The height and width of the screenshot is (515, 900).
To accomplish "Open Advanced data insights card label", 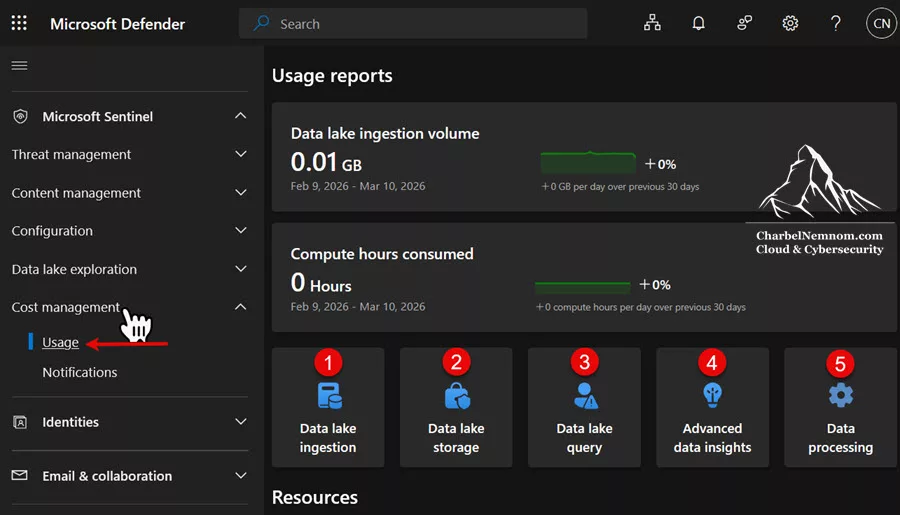I will (712, 438).
